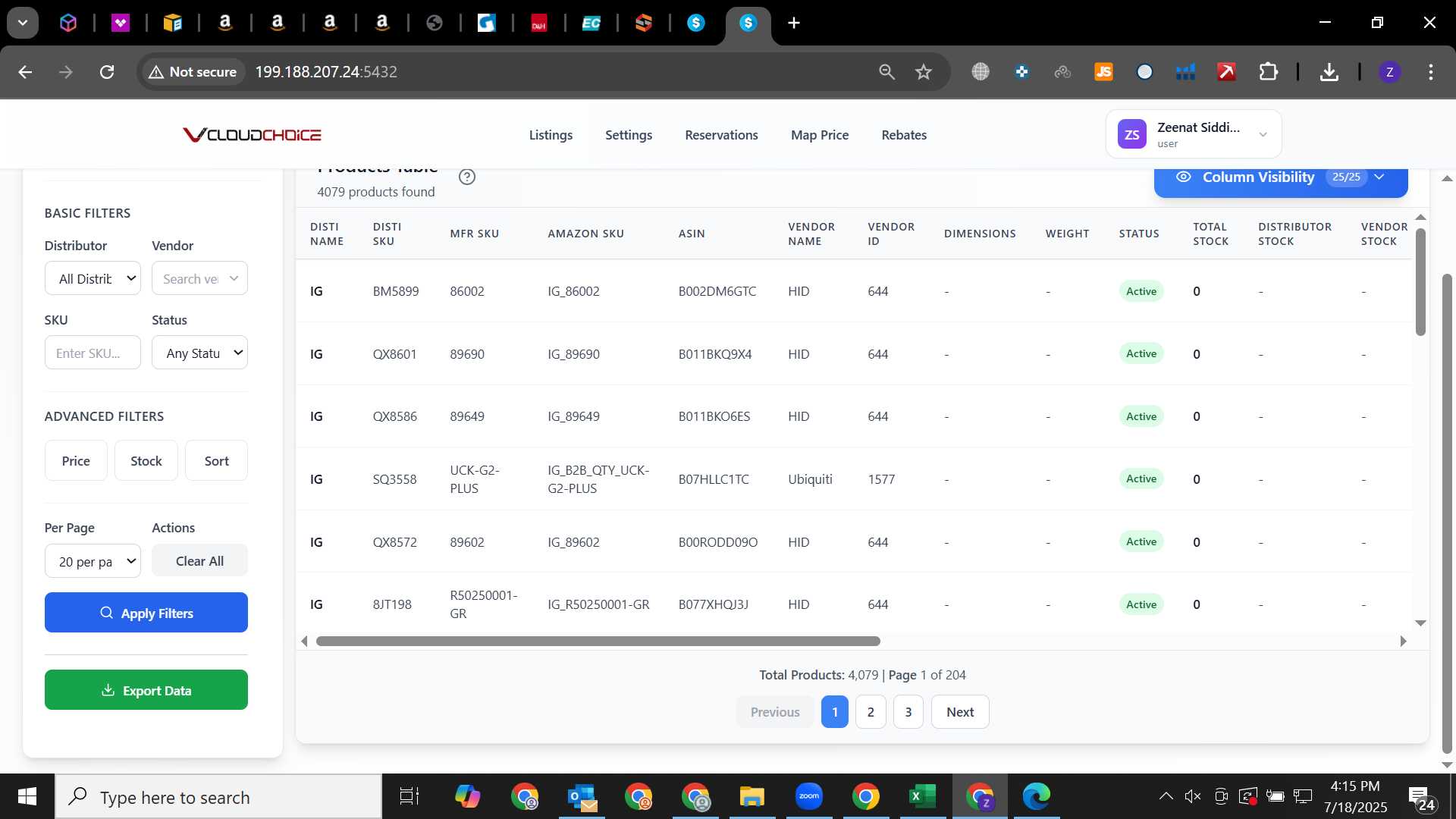Go back to previous page
Image resolution: width=1456 pixels, height=819 pixels.
(x=25, y=72)
